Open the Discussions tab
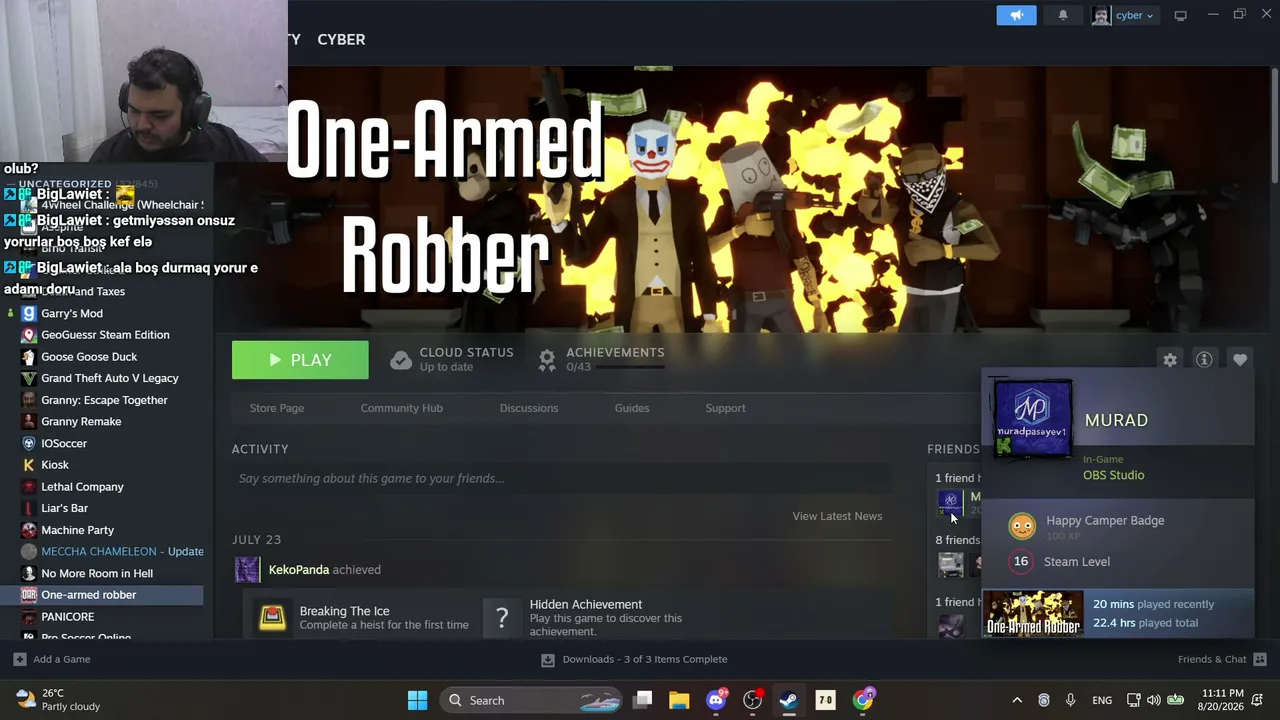Viewport: 1280px width, 720px height. click(x=529, y=408)
